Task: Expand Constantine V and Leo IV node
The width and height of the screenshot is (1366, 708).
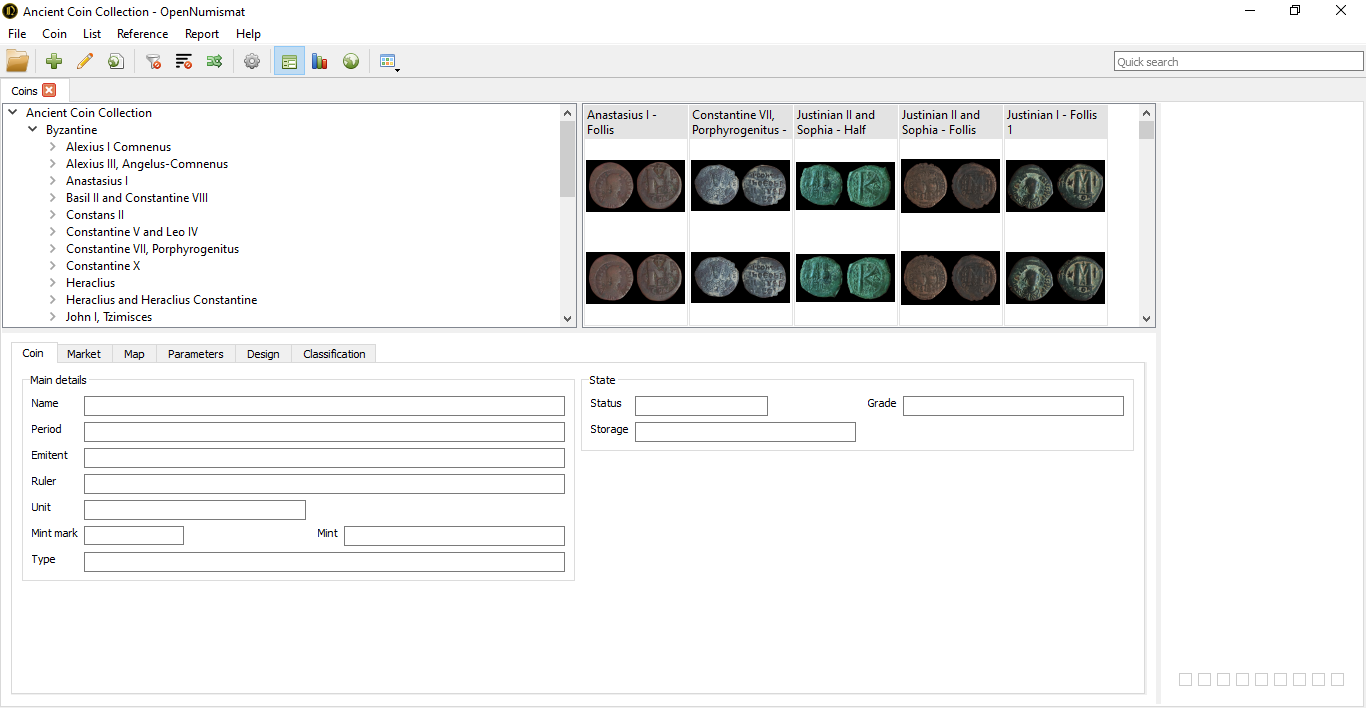Action: (x=52, y=232)
